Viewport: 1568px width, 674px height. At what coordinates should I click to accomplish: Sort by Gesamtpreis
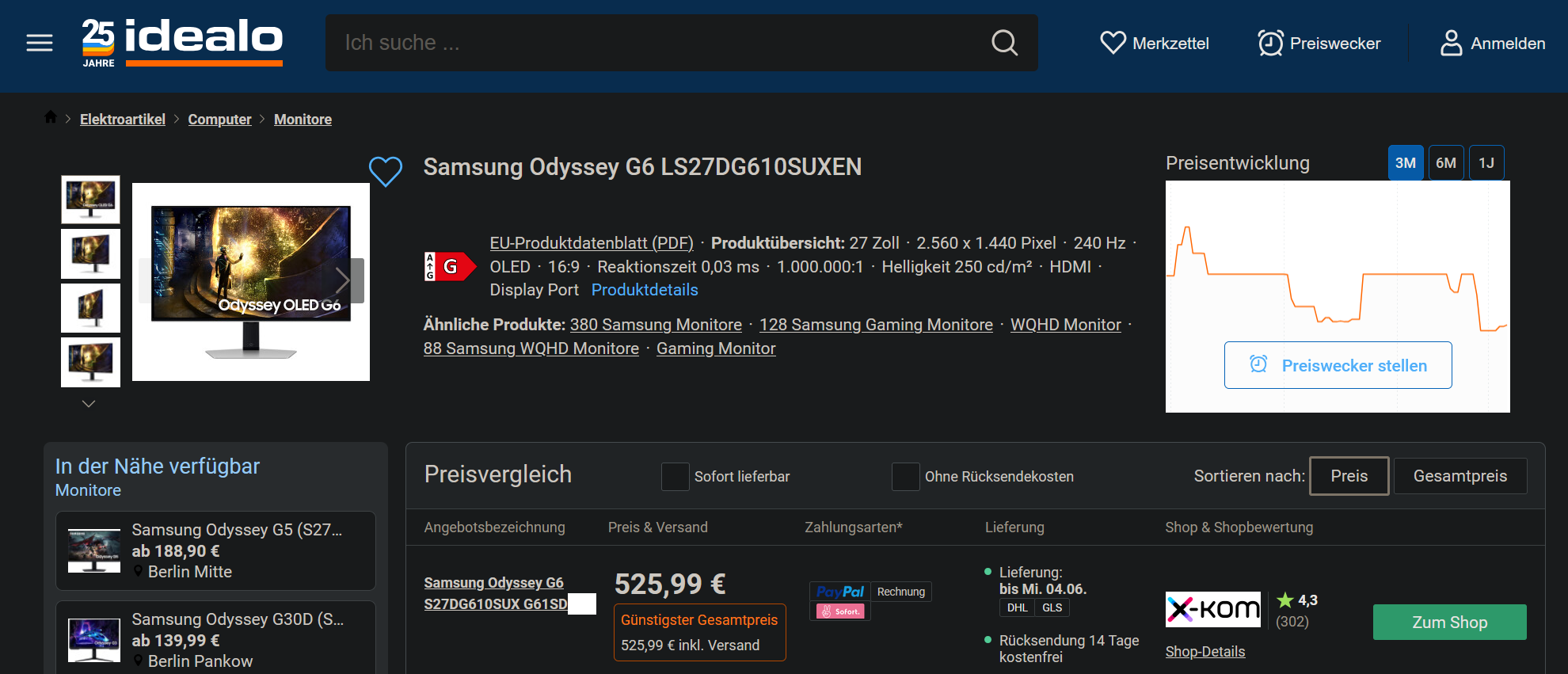click(x=1460, y=476)
